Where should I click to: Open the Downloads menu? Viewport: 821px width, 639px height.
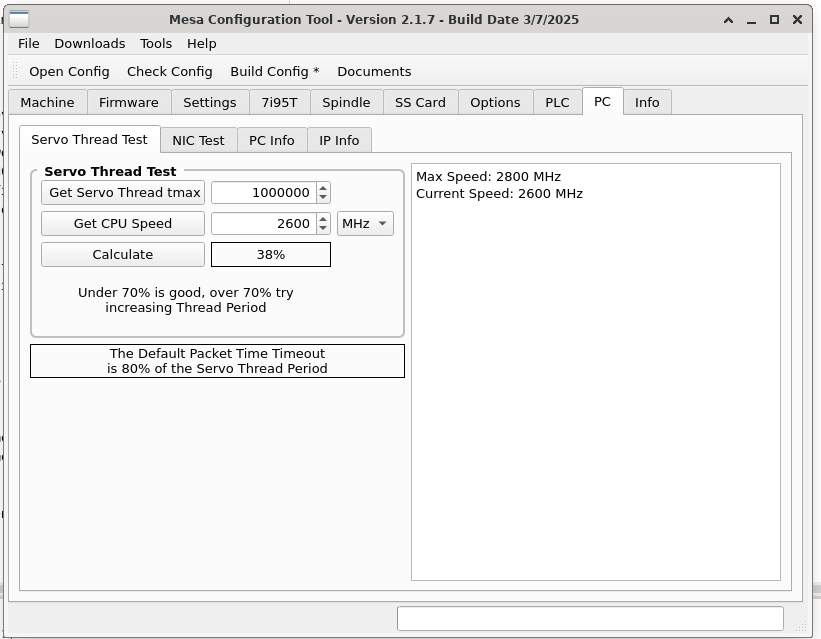point(90,43)
